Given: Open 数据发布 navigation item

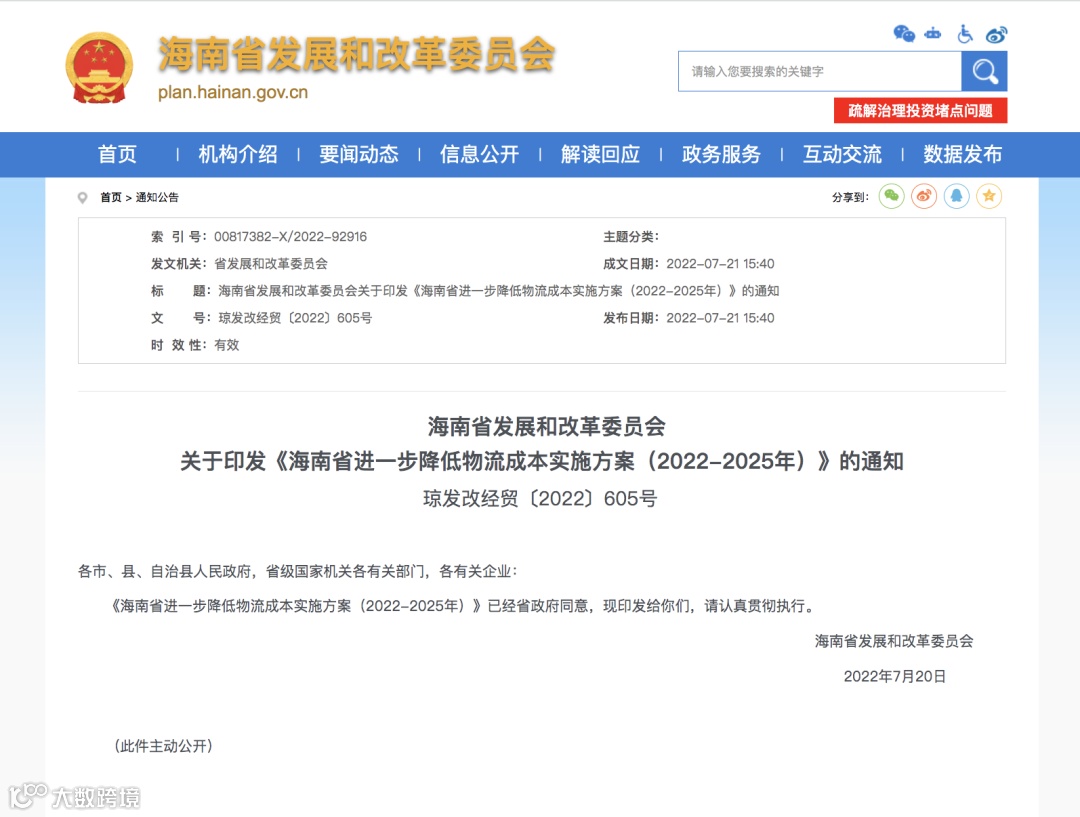Looking at the screenshot, I should pyautogui.click(x=963, y=154).
